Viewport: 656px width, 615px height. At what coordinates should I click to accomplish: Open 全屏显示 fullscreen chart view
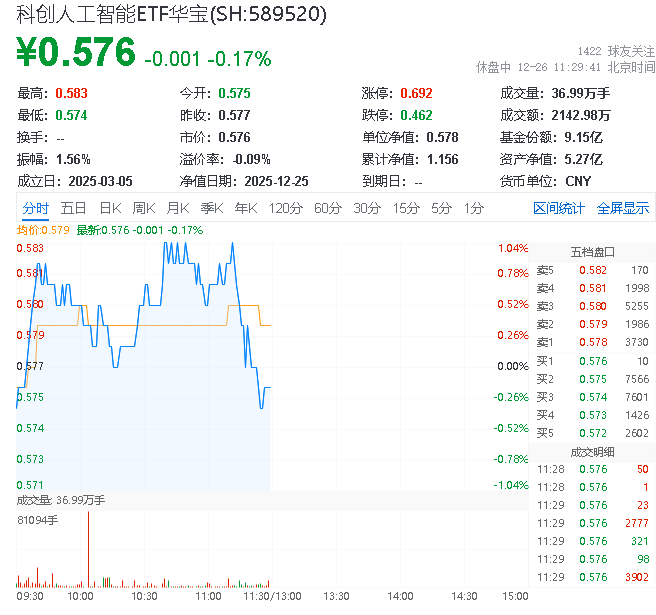click(623, 208)
